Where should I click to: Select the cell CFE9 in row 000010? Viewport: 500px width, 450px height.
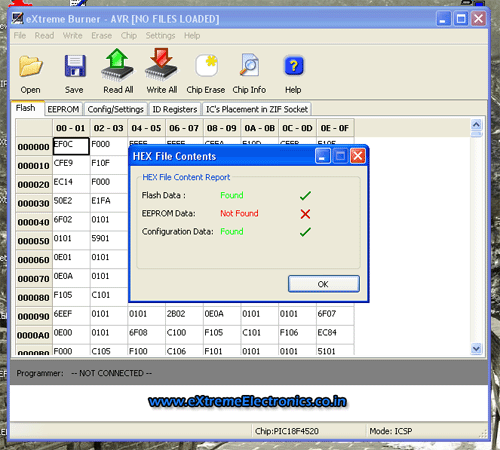coord(71,165)
